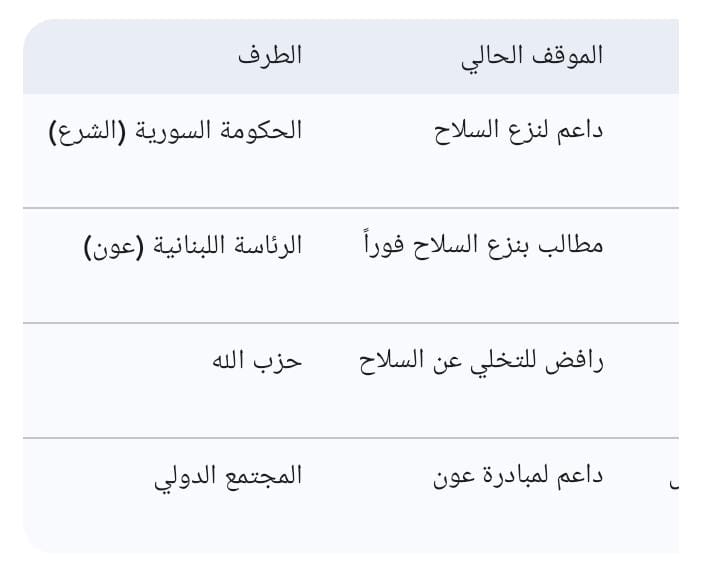Click the word "الدولي"

187,477
